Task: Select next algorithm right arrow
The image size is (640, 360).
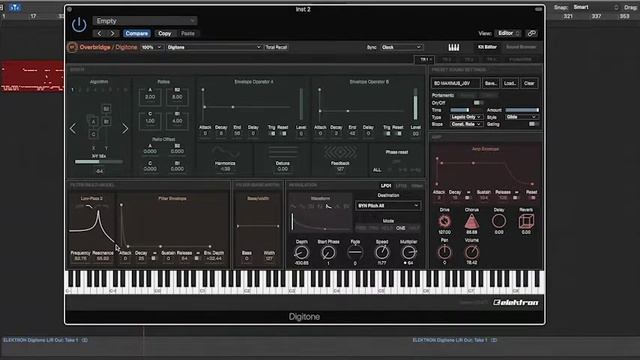Action: (x=125, y=129)
